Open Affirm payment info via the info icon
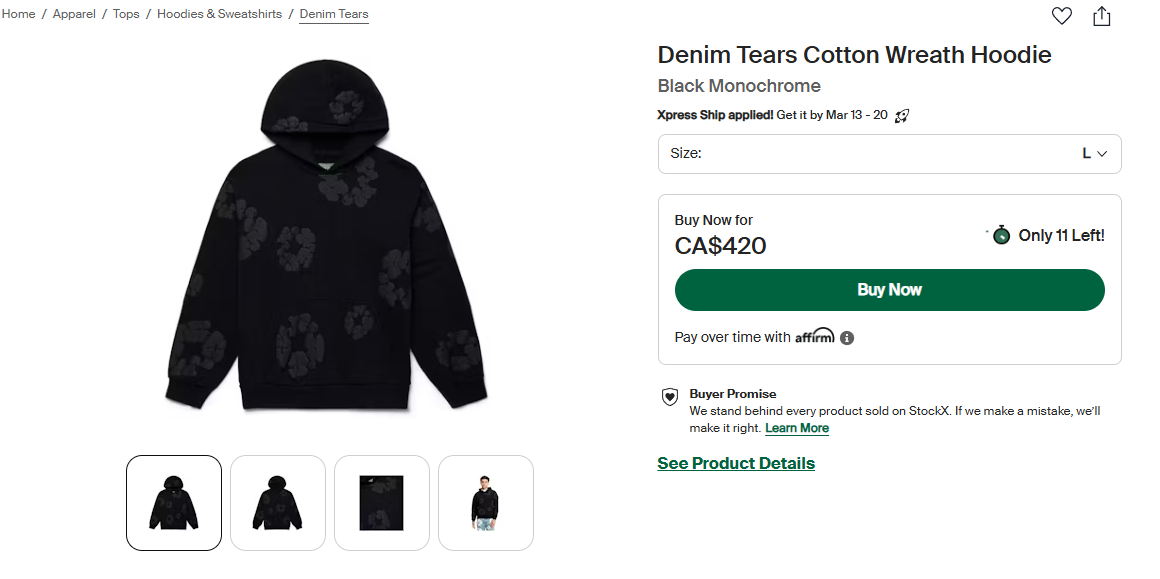The width and height of the screenshot is (1160, 579). pos(847,337)
